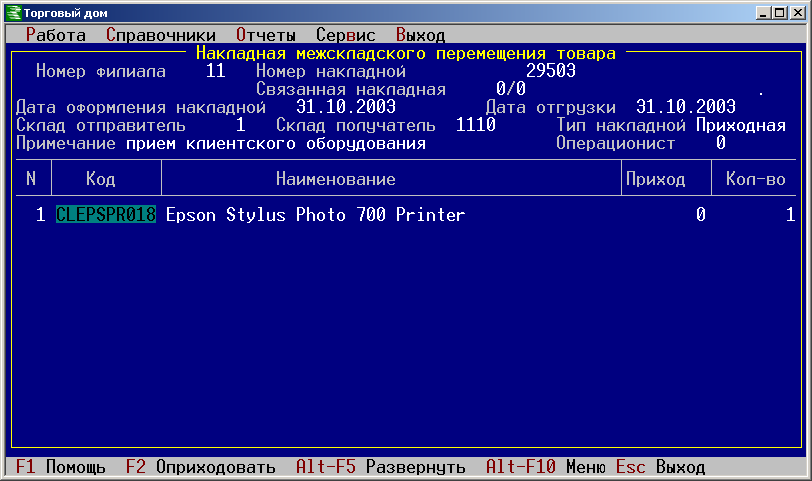Click the Тип накладной value Приходная
The height and width of the screenshot is (481, 812).
741,125
